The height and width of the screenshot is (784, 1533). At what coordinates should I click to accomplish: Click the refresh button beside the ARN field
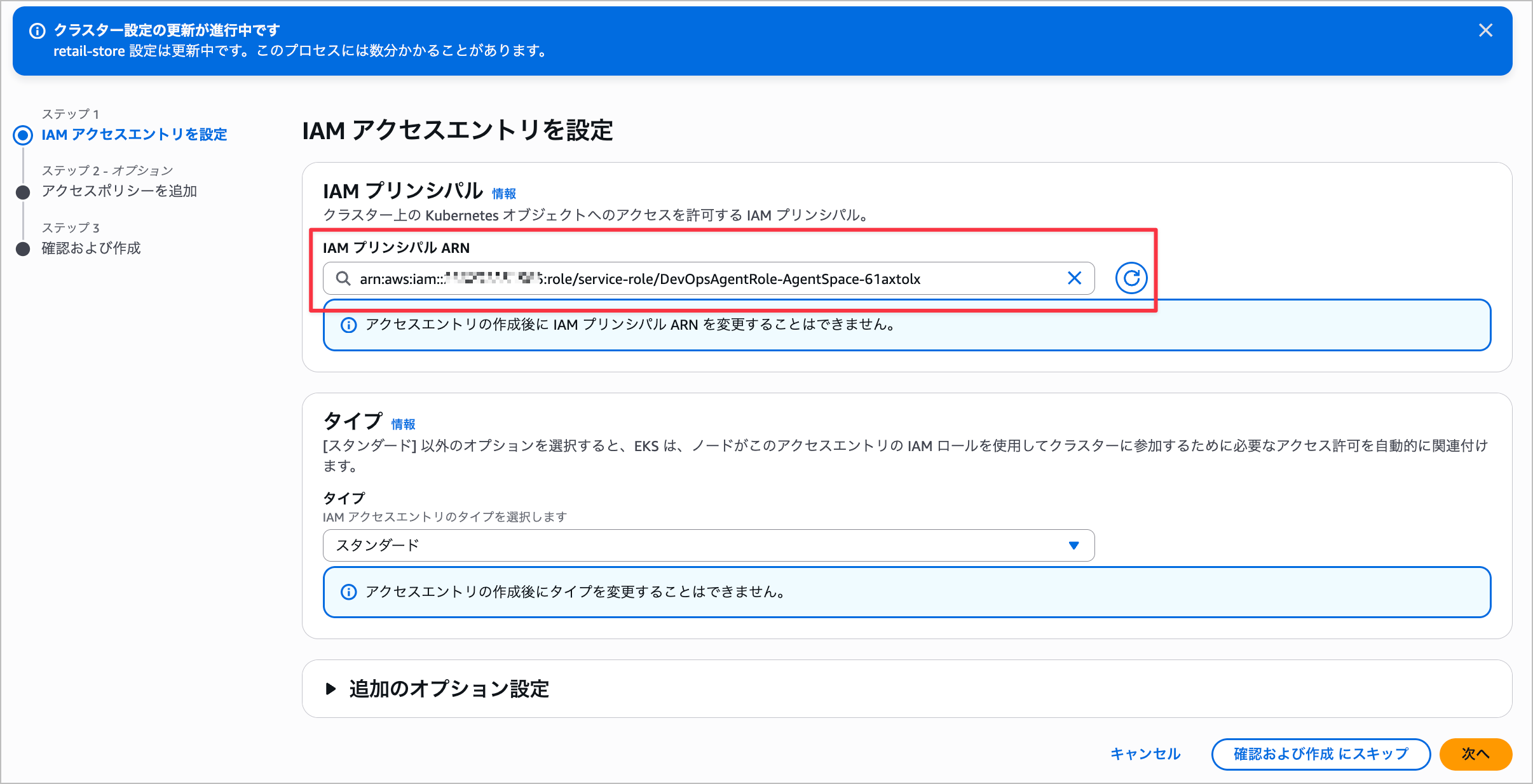tap(1131, 278)
